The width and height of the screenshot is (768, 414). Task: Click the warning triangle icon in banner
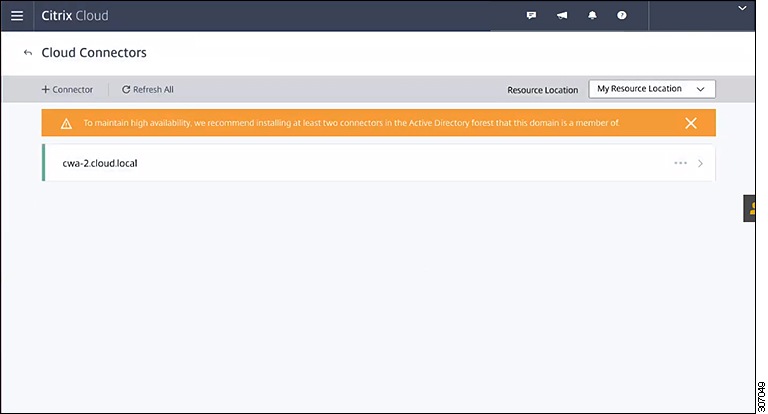(x=66, y=124)
